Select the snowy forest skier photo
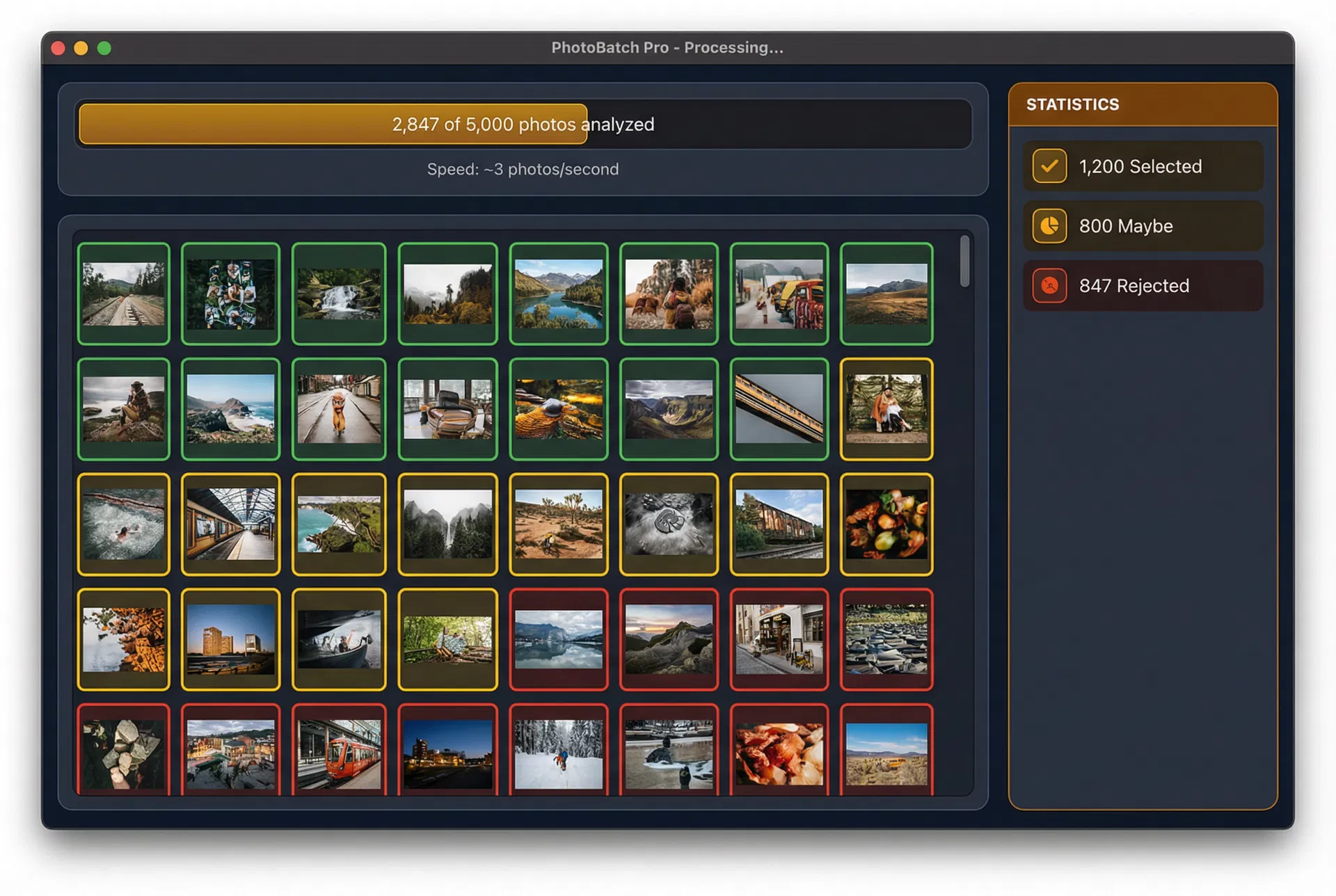This screenshot has width=1336, height=896. click(x=558, y=753)
